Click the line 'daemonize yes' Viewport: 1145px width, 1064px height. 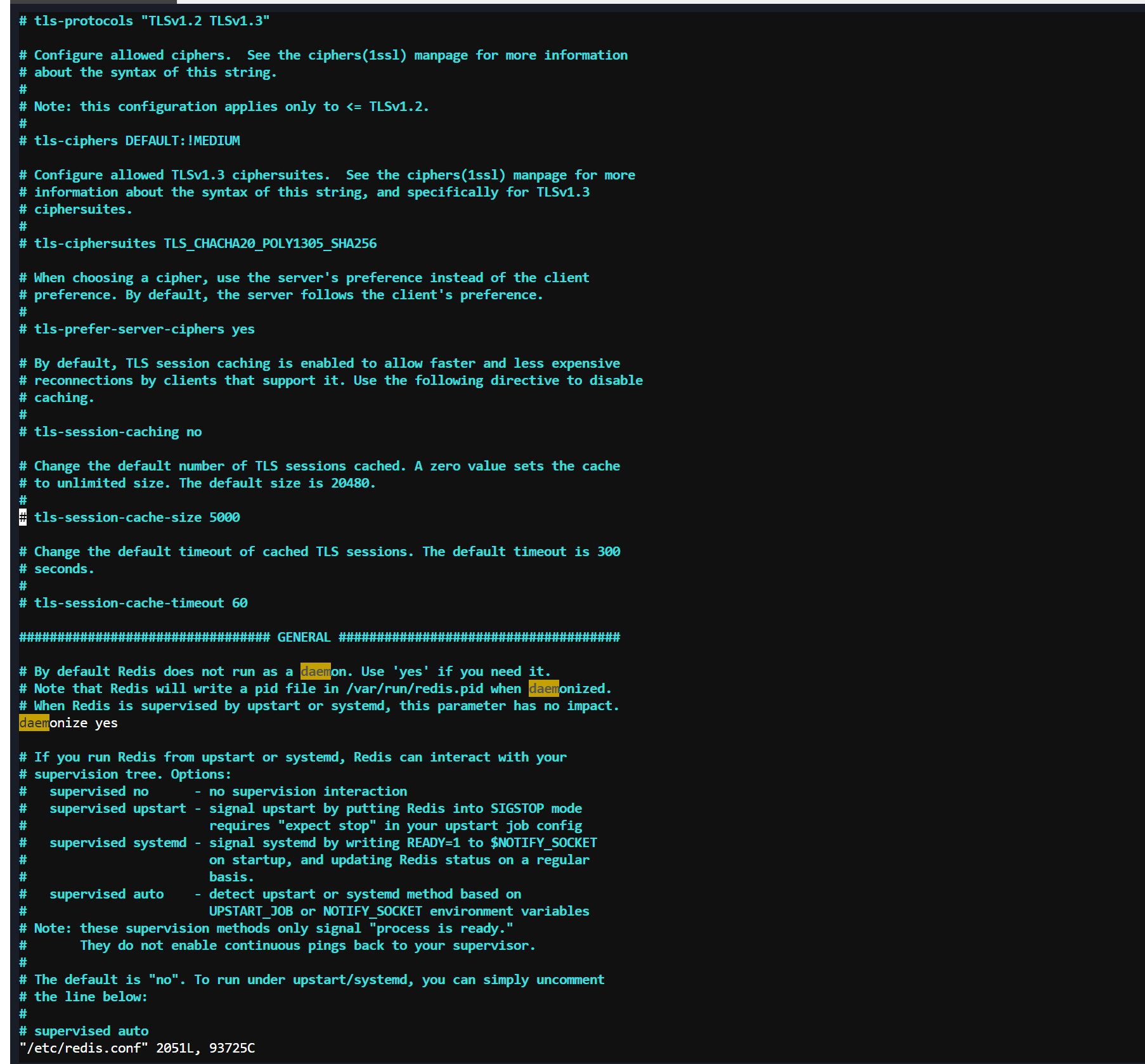click(68, 723)
